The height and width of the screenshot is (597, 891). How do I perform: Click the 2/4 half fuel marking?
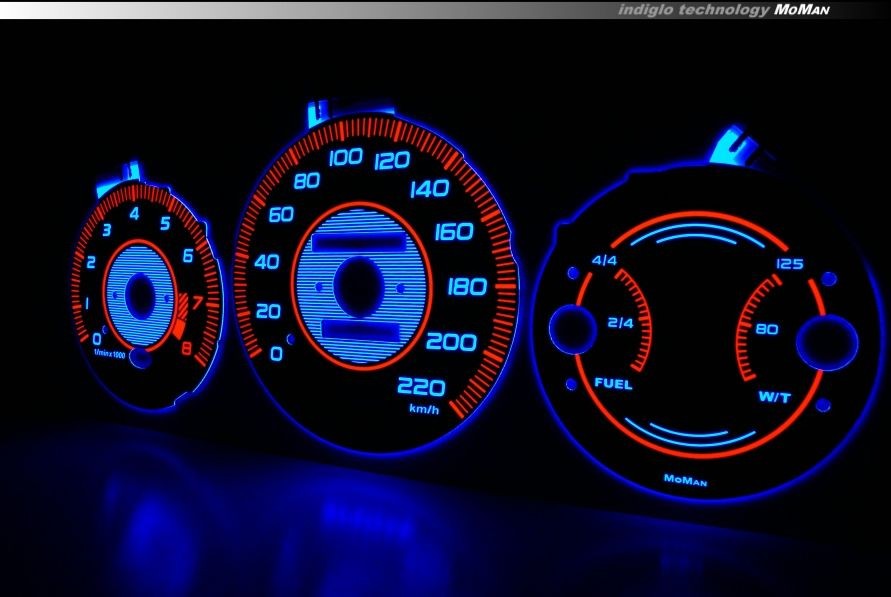620,322
